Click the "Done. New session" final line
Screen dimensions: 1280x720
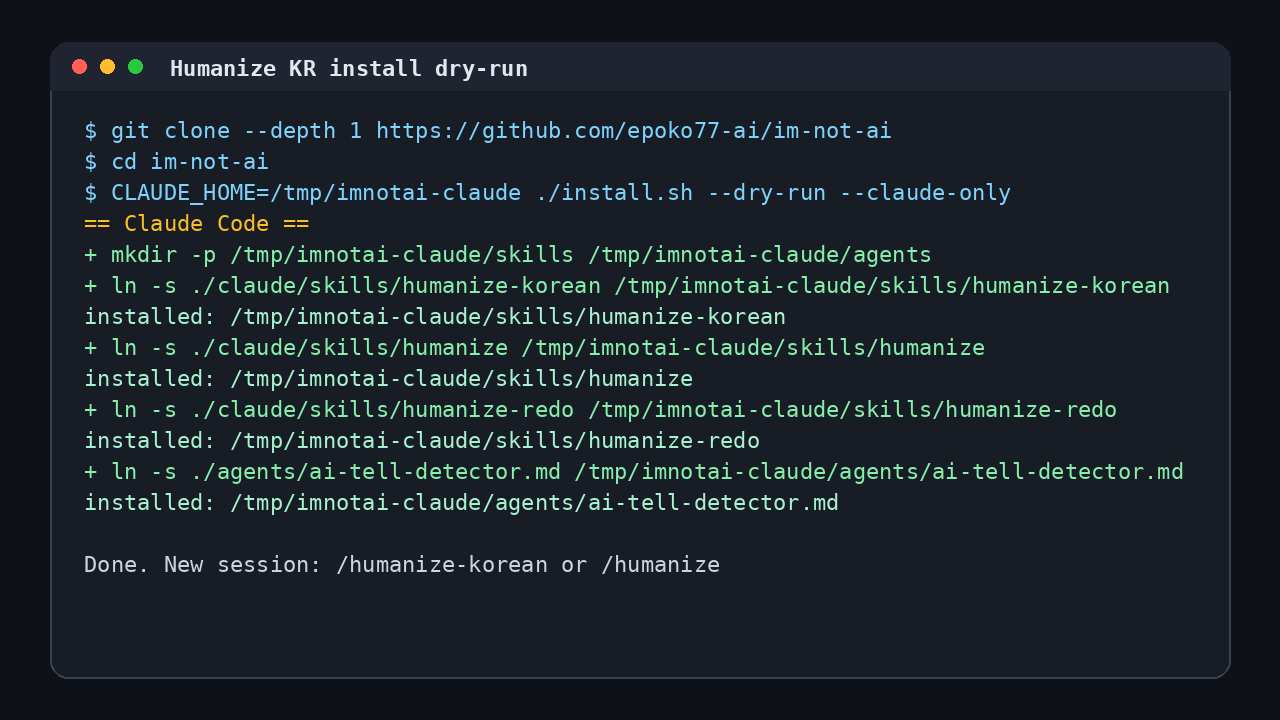(x=402, y=565)
